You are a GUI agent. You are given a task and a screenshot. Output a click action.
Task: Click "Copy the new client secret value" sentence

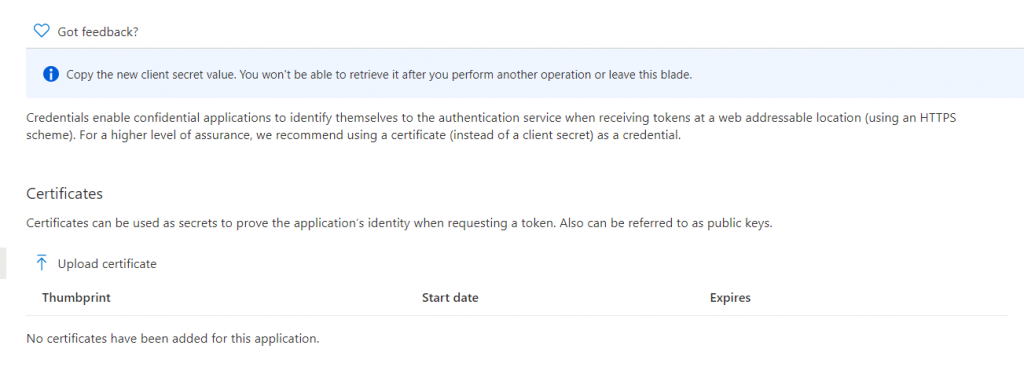(152, 74)
